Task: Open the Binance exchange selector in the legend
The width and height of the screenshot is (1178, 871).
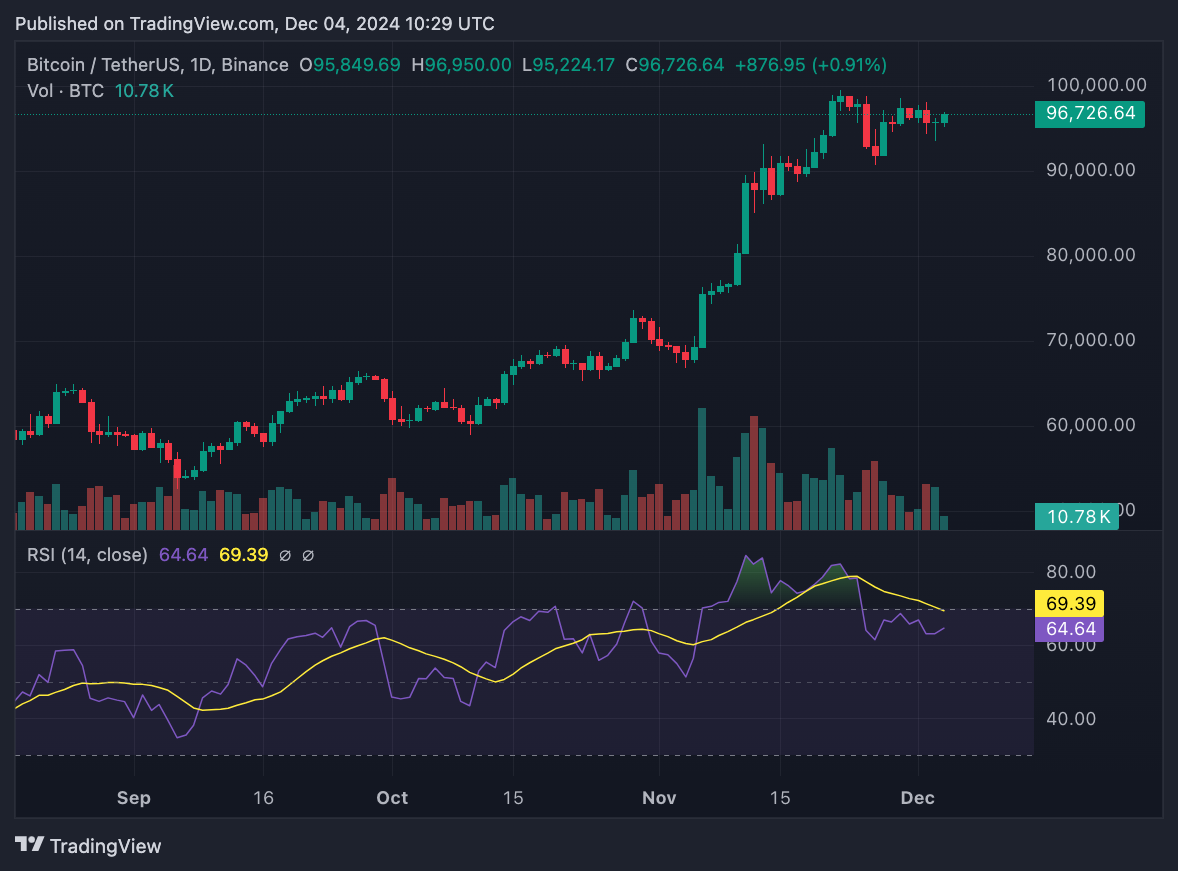Action: point(256,64)
